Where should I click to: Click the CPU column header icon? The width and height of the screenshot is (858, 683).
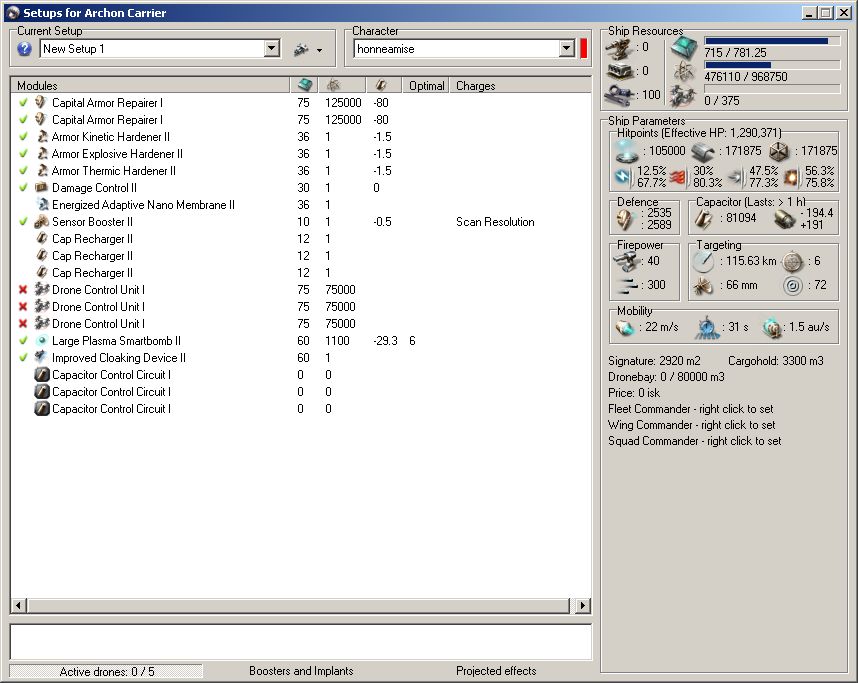(305, 86)
